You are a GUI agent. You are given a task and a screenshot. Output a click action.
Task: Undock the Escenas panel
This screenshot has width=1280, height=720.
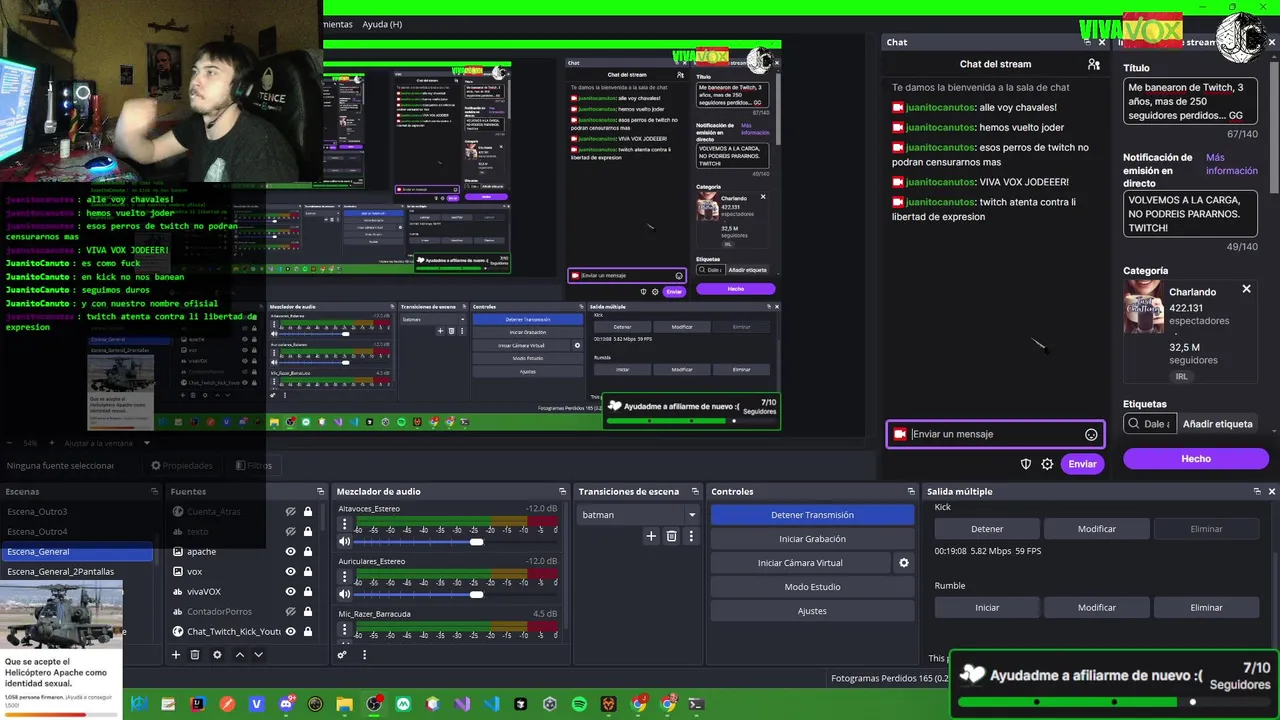154,492
